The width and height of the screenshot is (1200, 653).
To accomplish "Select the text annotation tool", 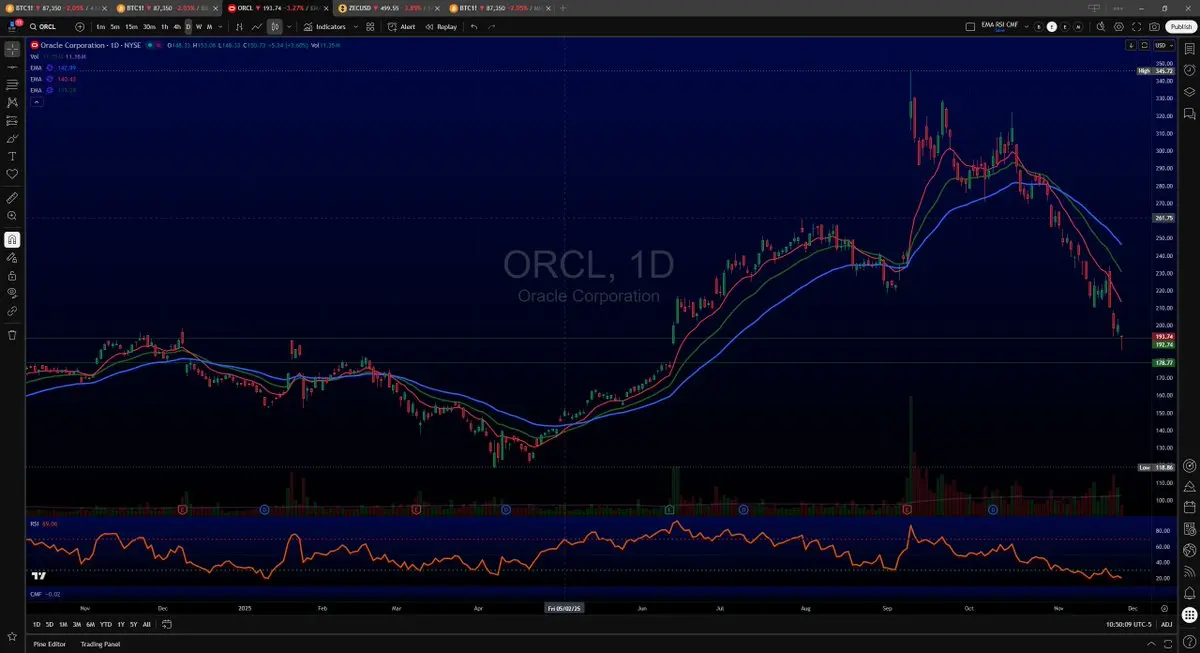I will pyautogui.click(x=12, y=156).
